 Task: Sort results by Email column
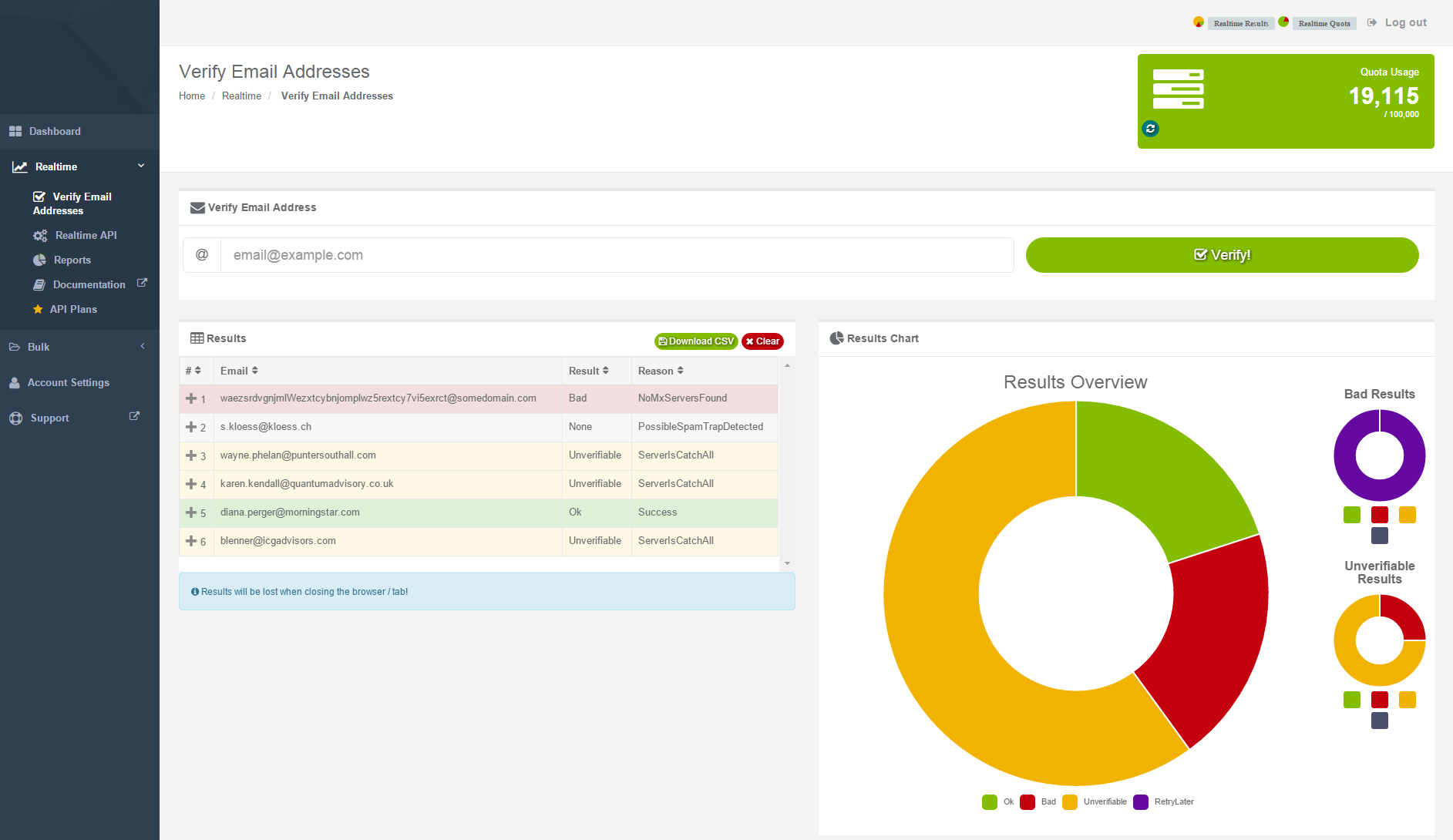click(239, 371)
